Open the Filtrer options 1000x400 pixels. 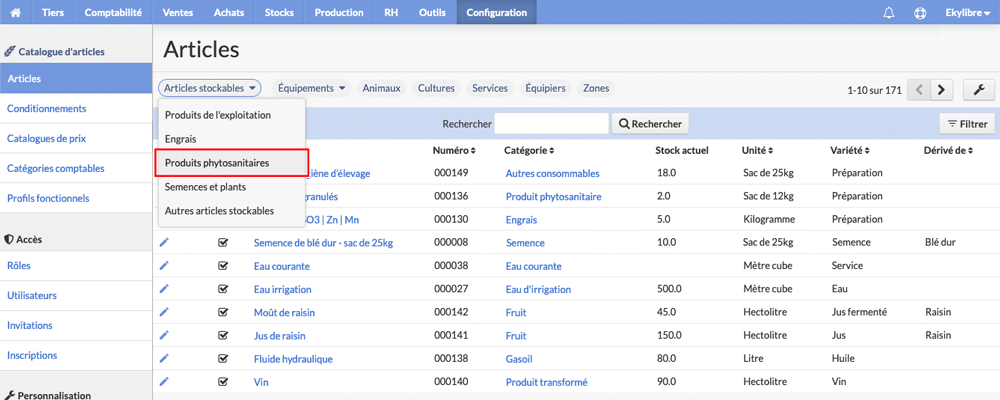tap(967, 124)
